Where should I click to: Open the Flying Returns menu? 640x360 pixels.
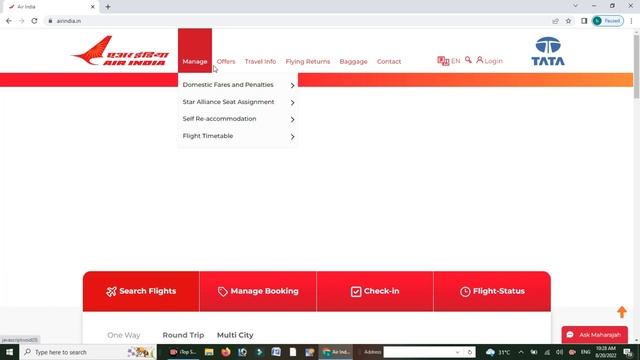pyautogui.click(x=308, y=61)
